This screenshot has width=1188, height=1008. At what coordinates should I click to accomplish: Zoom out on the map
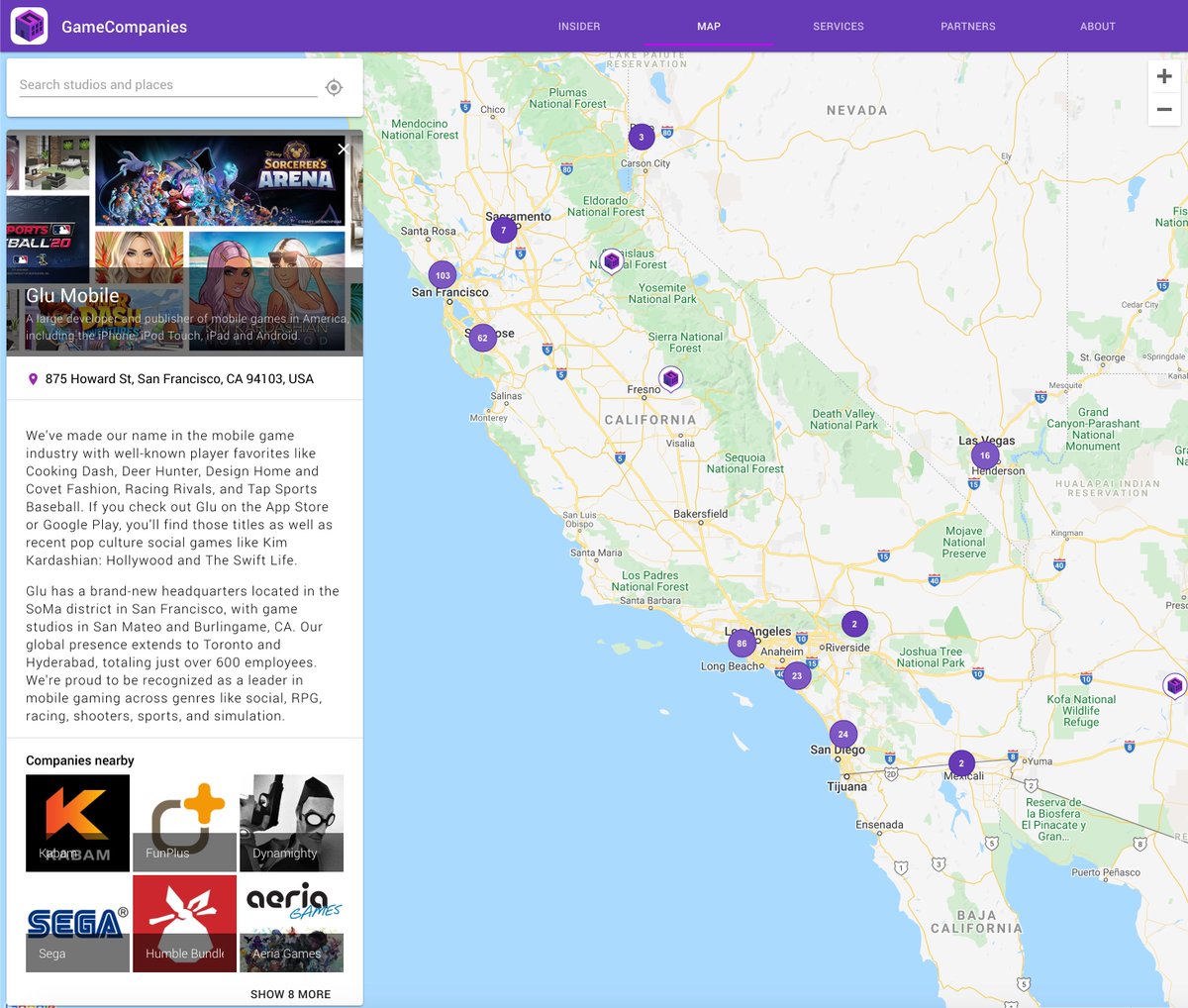point(1164,109)
